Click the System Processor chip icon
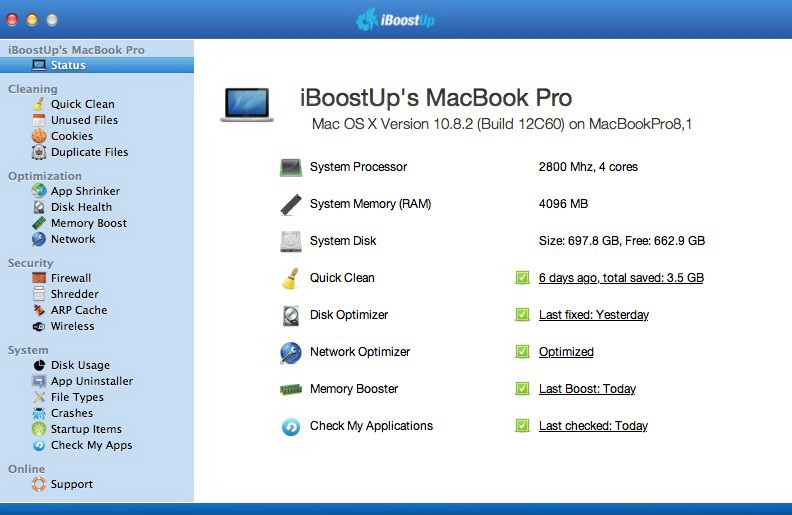The width and height of the screenshot is (792, 515). [x=291, y=167]
